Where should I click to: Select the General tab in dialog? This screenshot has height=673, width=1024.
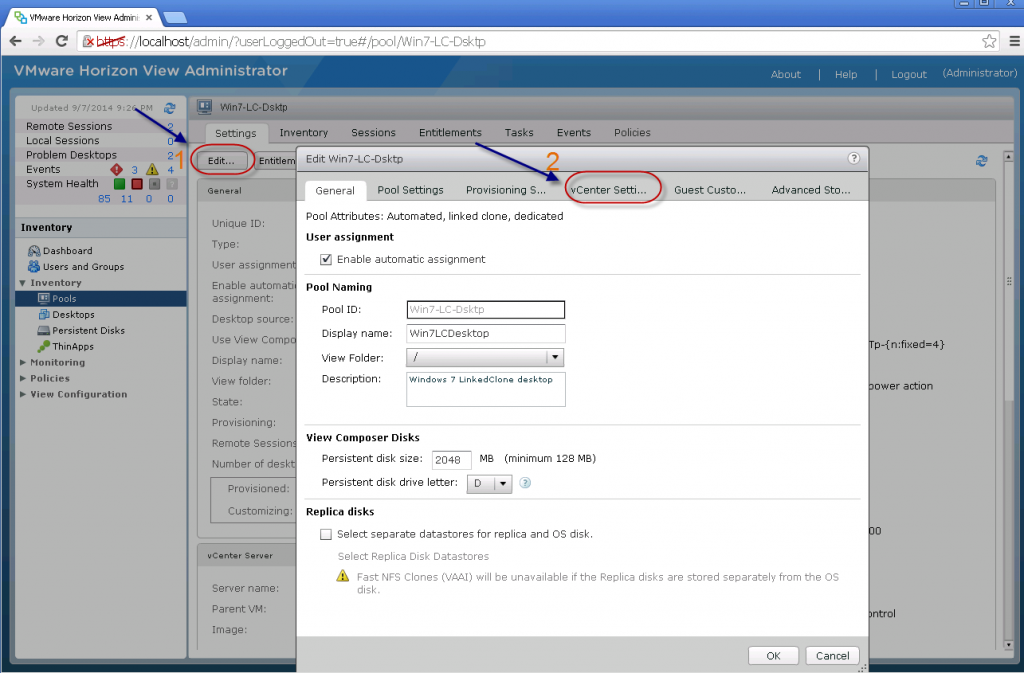click(335, 191)
